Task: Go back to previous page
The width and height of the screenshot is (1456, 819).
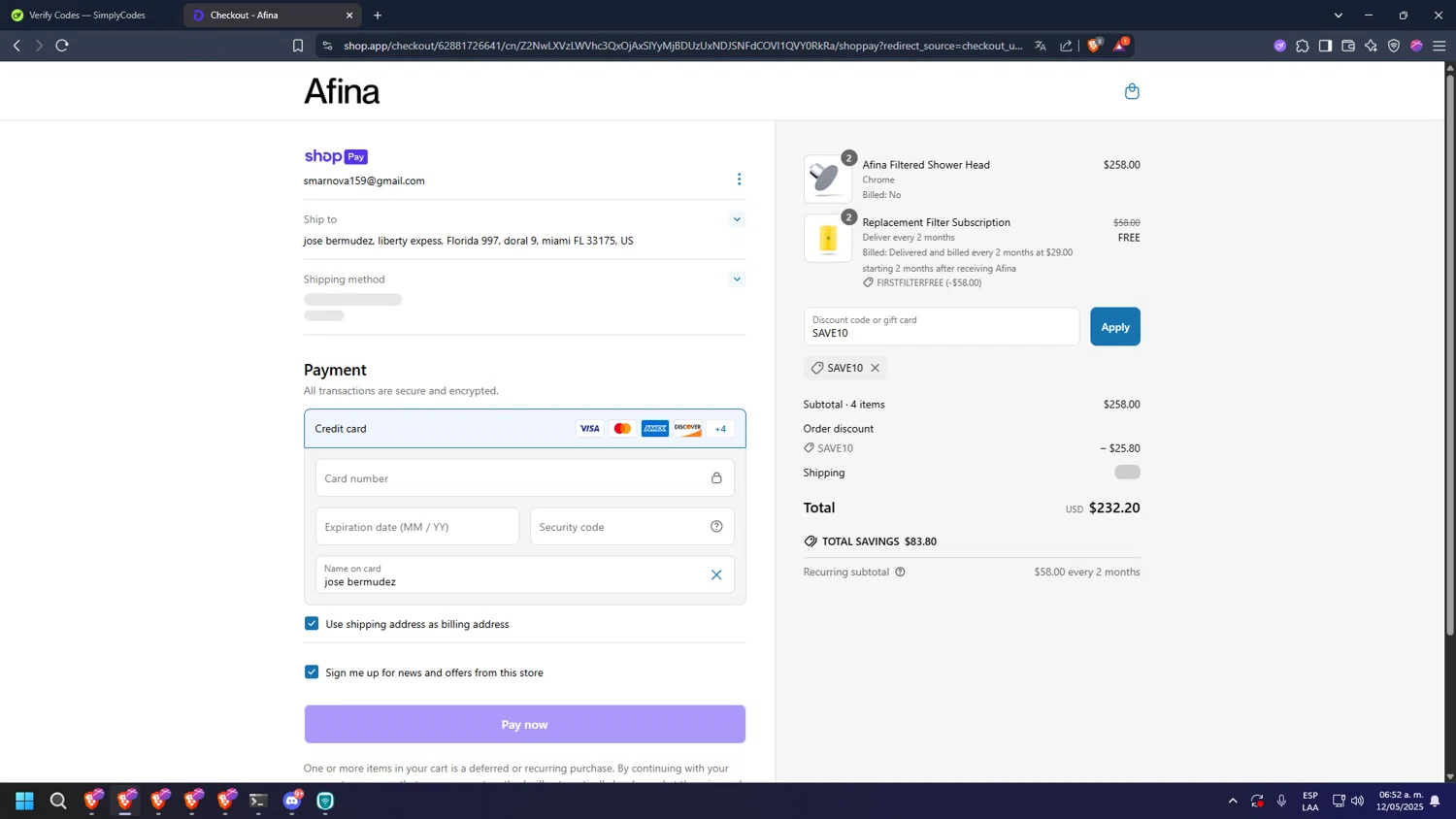Action: point(17,46)
